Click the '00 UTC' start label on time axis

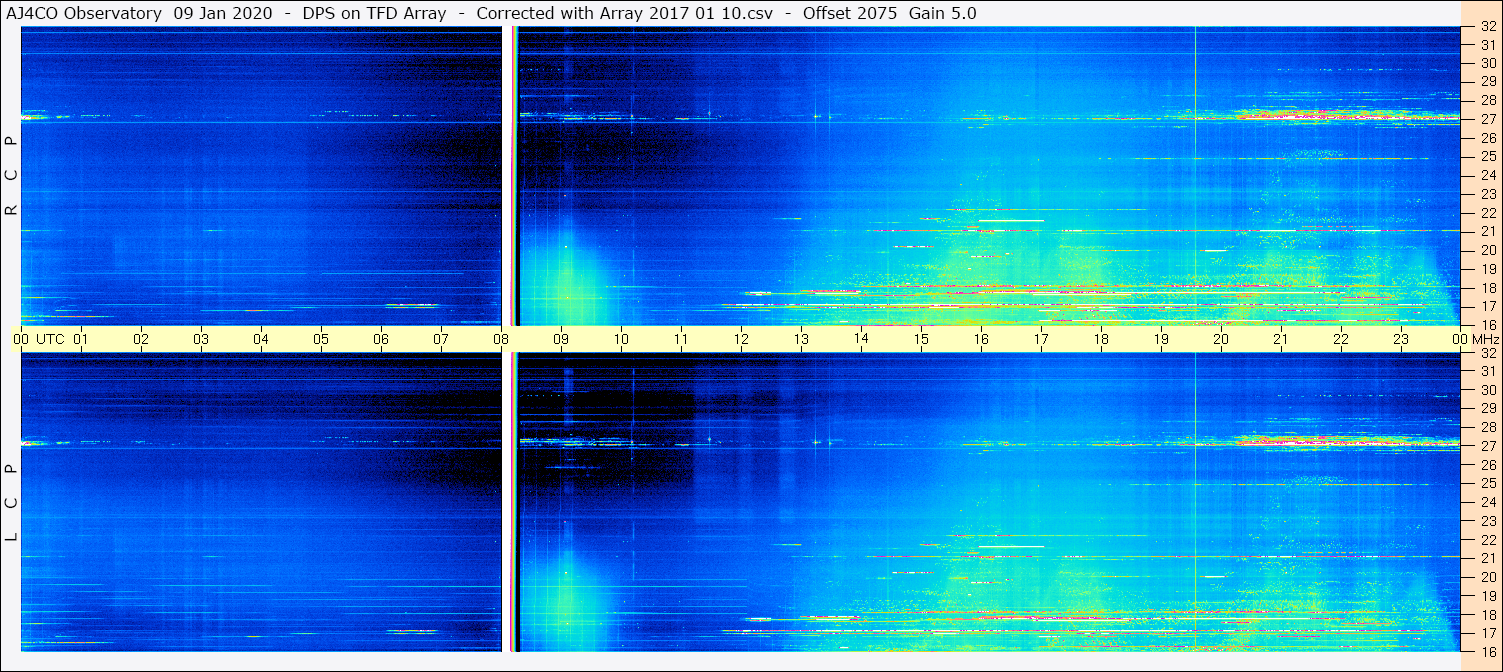point(39,339)
